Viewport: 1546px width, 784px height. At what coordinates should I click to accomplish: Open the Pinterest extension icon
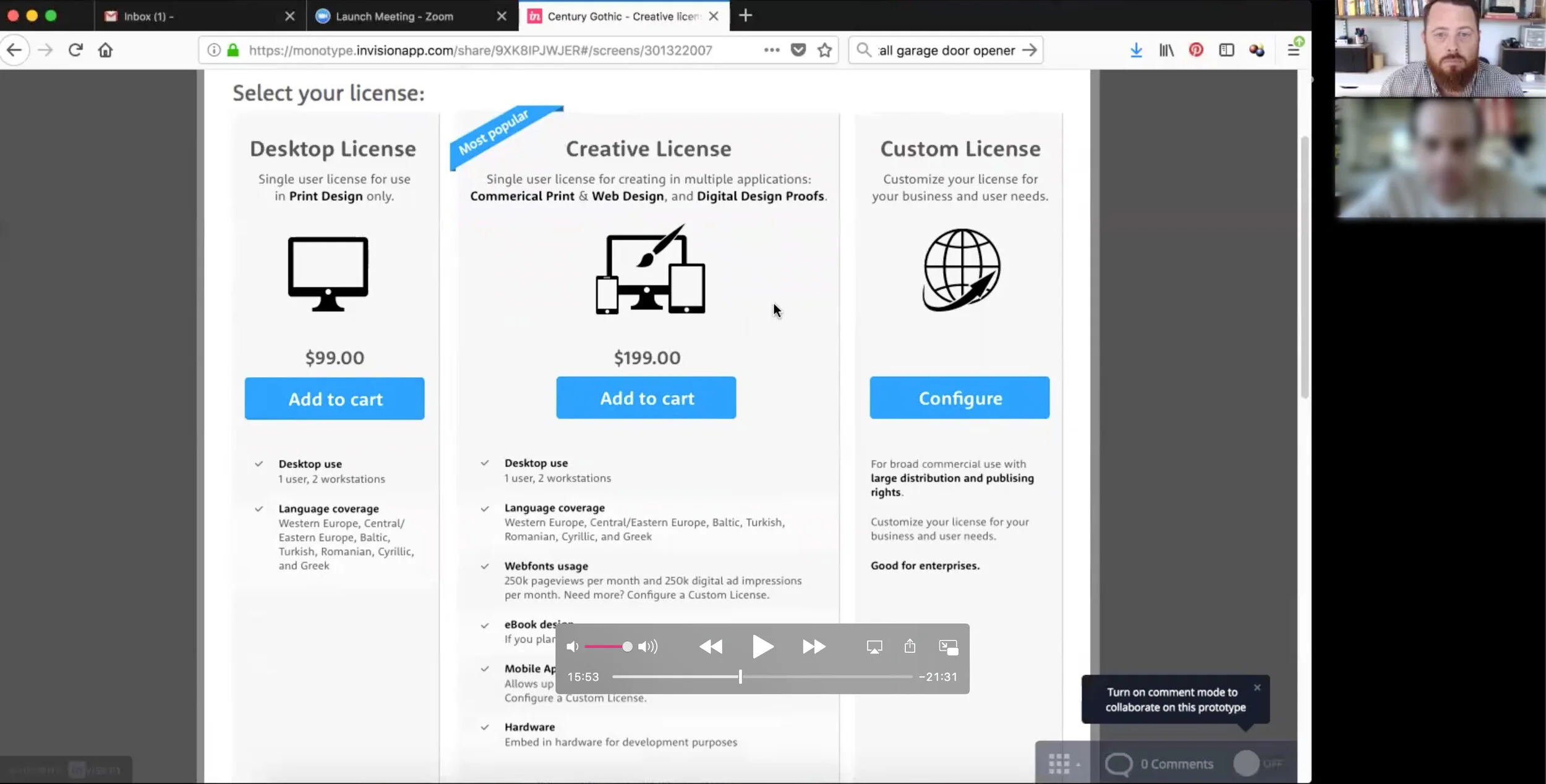pyautogui.click(x=1196, y=50)
